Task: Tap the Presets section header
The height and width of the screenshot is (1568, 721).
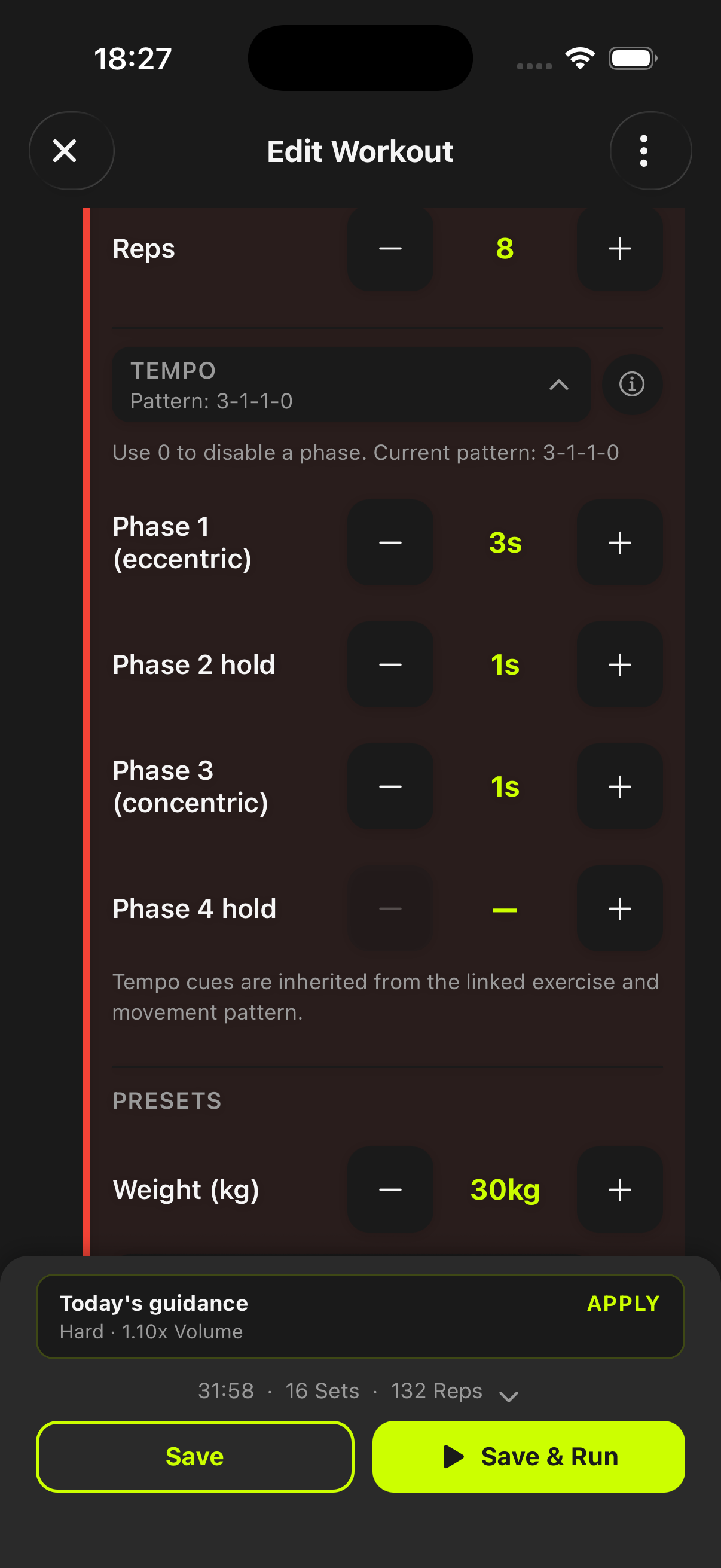Action: click(166, 1100)
